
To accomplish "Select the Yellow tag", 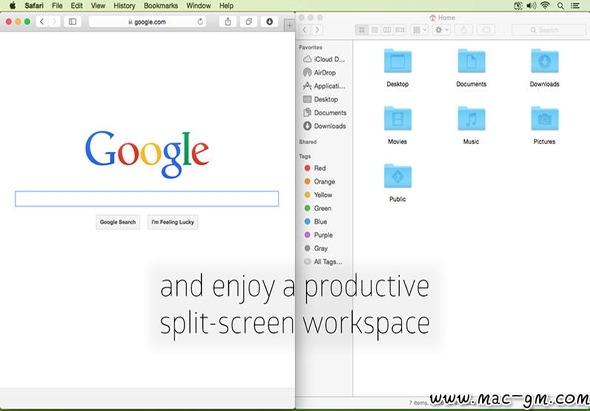I will point(318,195).
